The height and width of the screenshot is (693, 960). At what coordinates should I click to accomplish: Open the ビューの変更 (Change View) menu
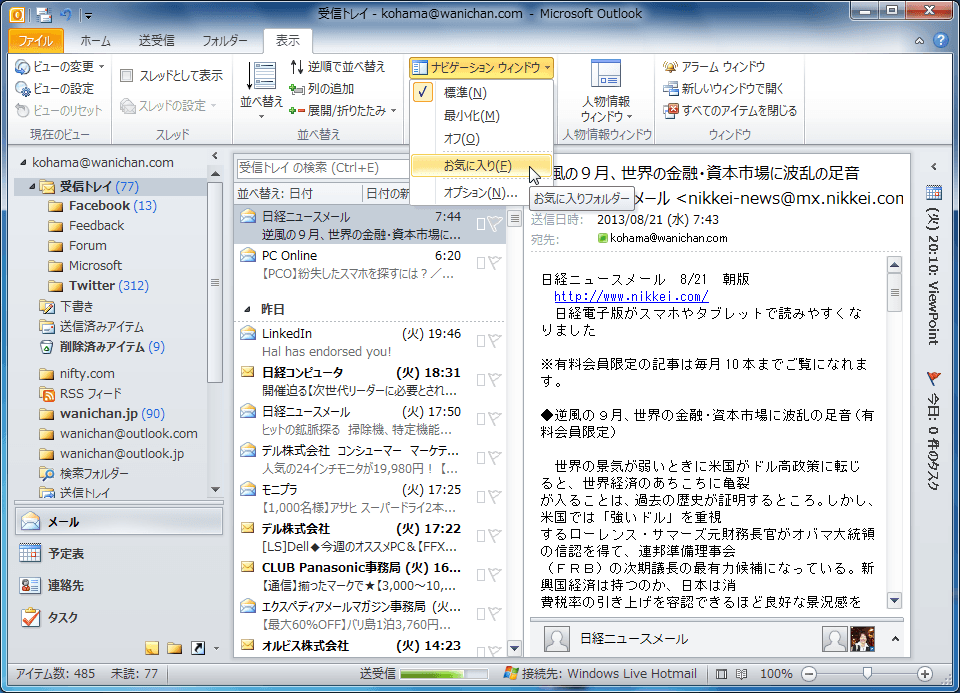(59, 66)
